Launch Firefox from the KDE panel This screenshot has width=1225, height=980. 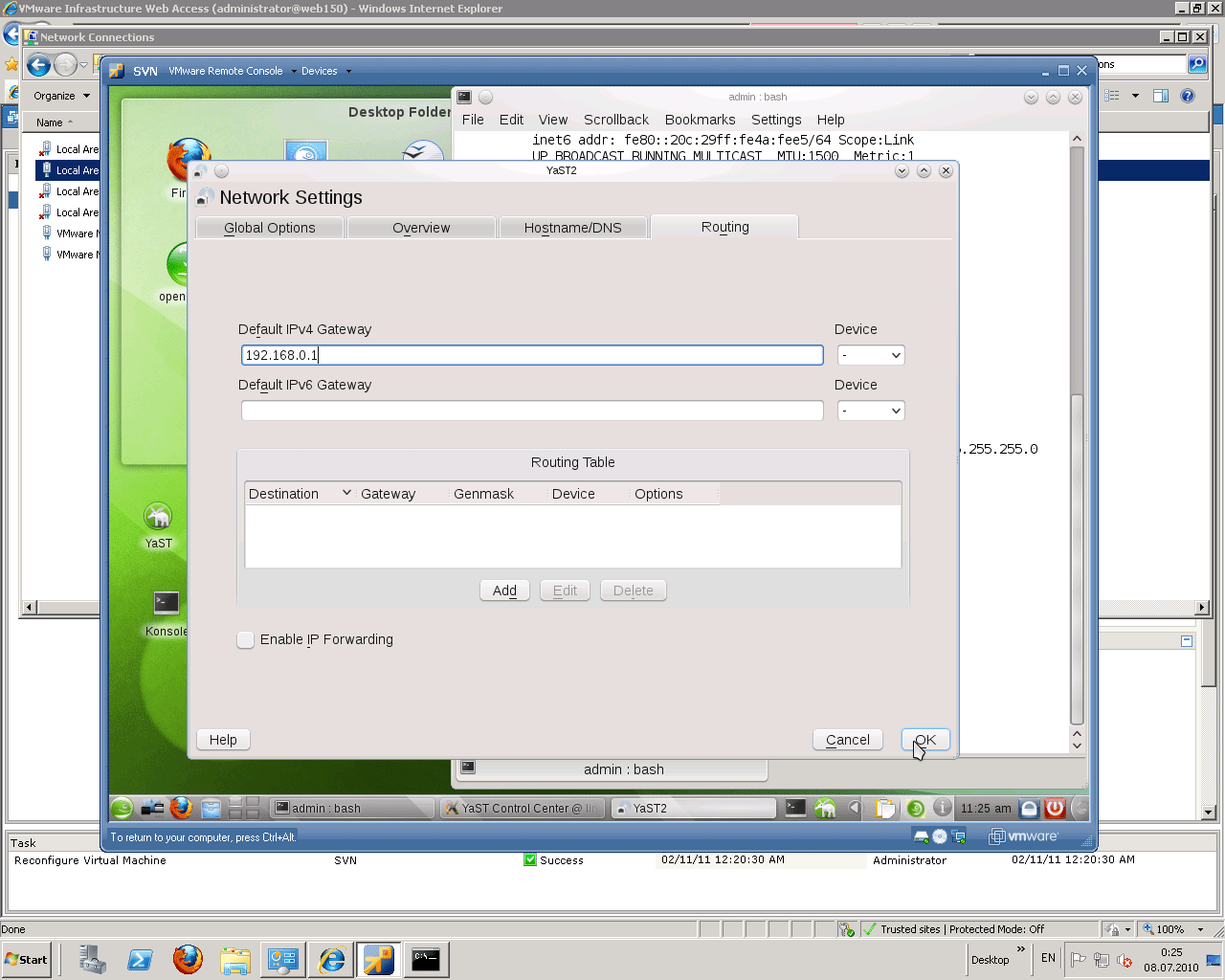coord(181,808)
